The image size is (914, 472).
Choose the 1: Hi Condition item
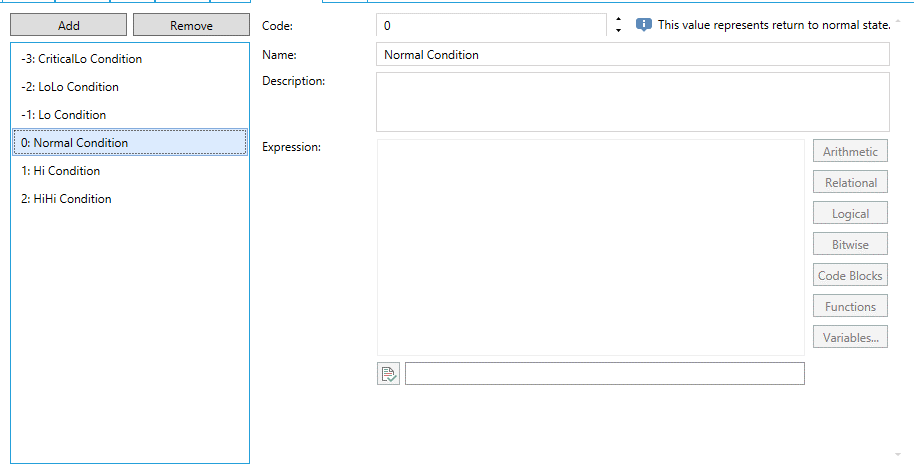tap(61, 171)
